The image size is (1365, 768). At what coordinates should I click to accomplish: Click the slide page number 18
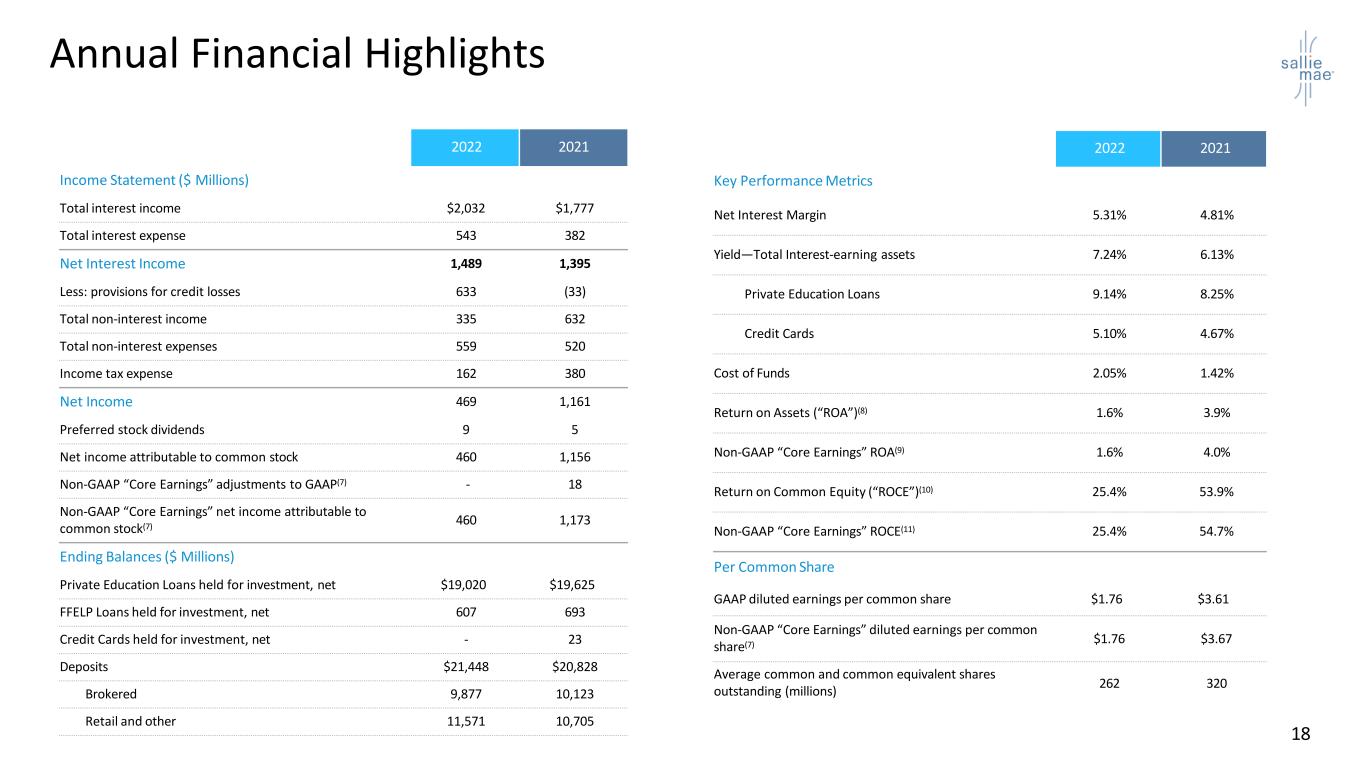tap(1300, 735)
